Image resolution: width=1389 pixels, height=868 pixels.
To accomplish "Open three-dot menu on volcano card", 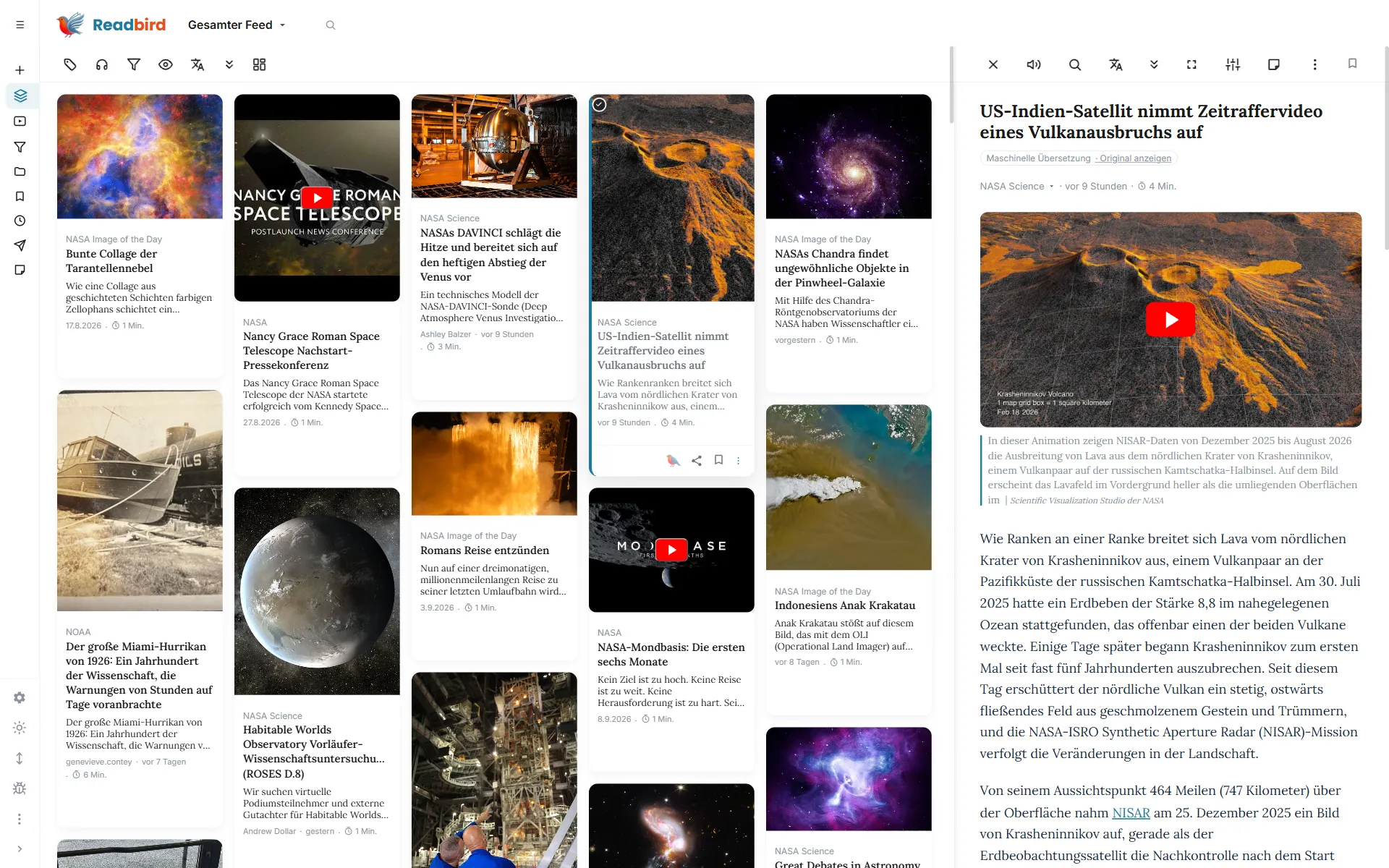I will [x=738, y=460].
